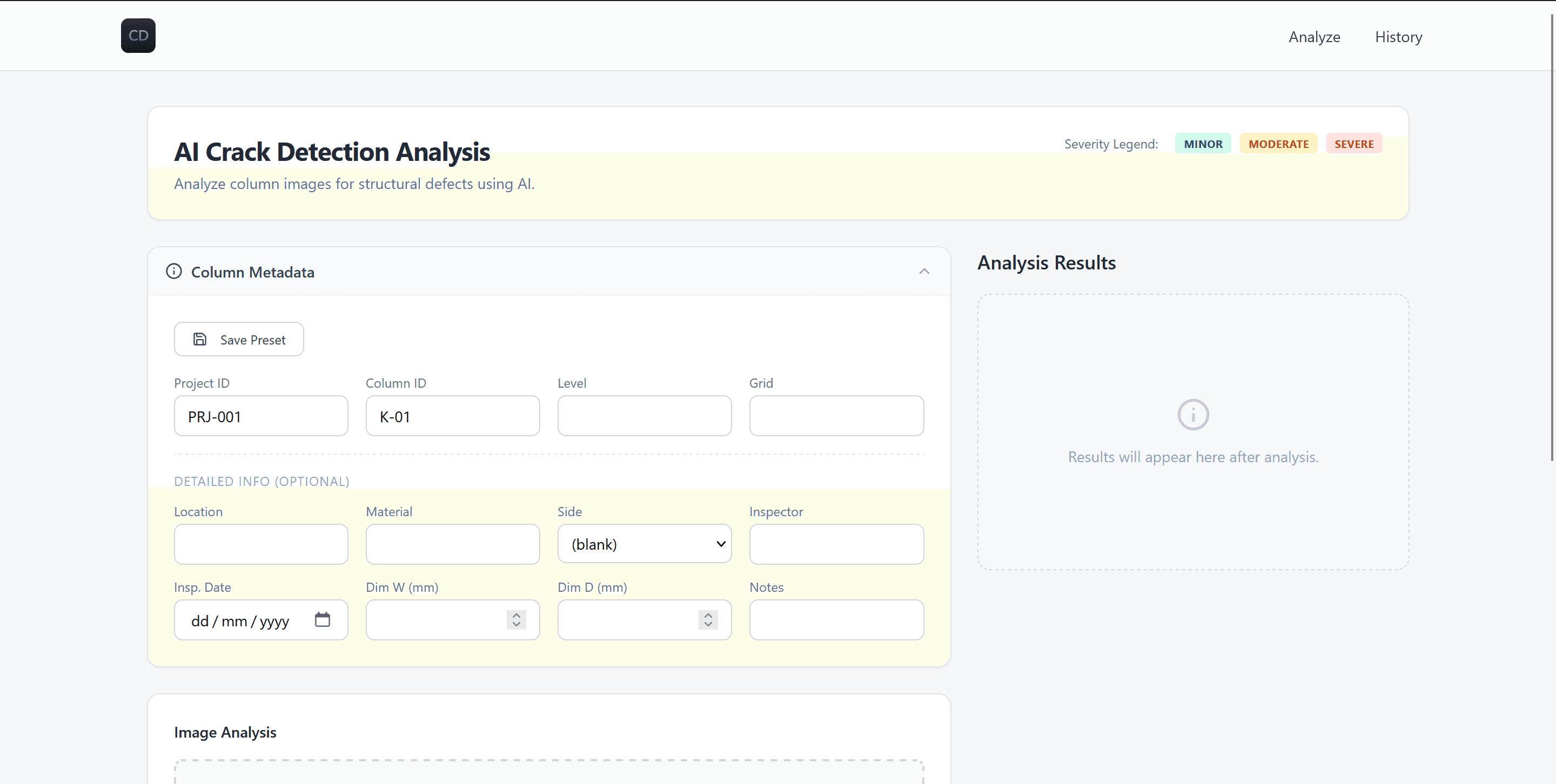
Task: Click the CD app logo icon
Action: click(x=138, y=36)
